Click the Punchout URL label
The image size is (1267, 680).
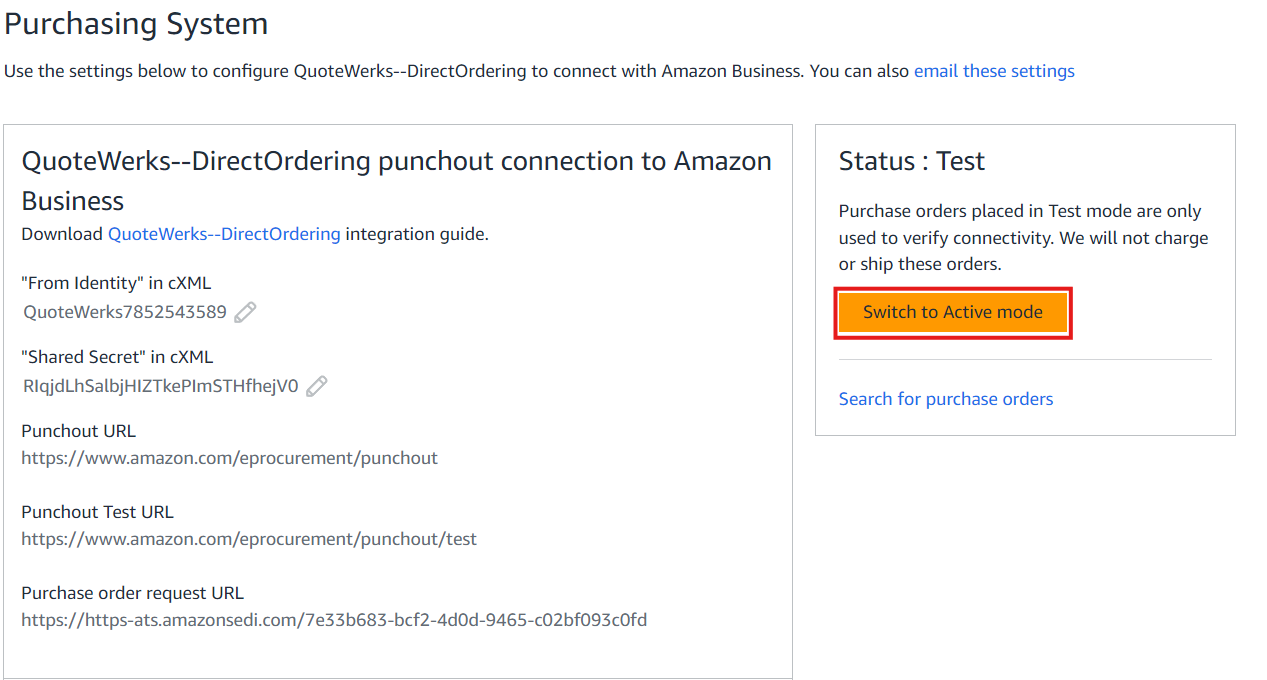point(78,431)
